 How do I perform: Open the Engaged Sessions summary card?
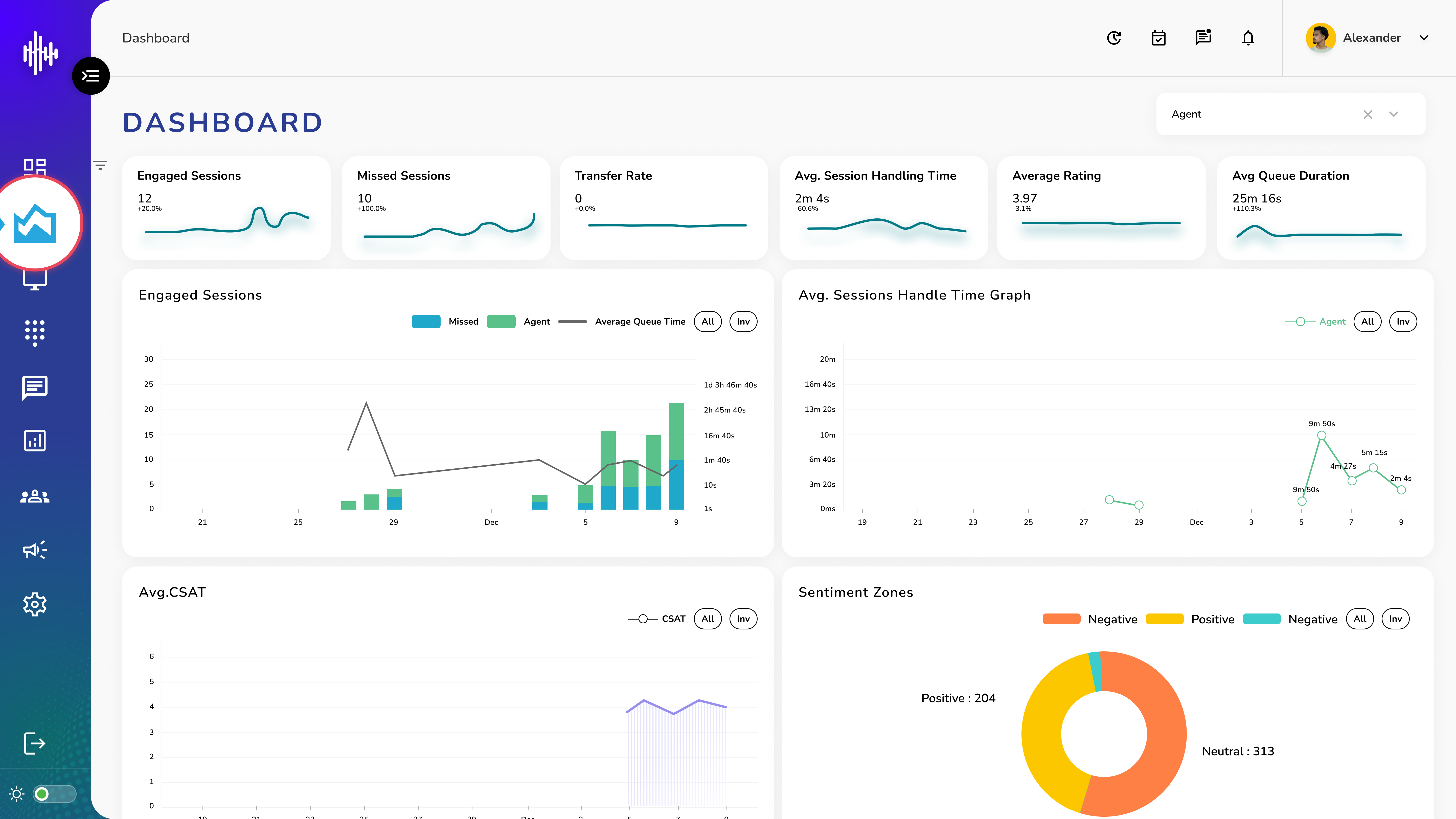pyautogui.click(x=226, y=208)
